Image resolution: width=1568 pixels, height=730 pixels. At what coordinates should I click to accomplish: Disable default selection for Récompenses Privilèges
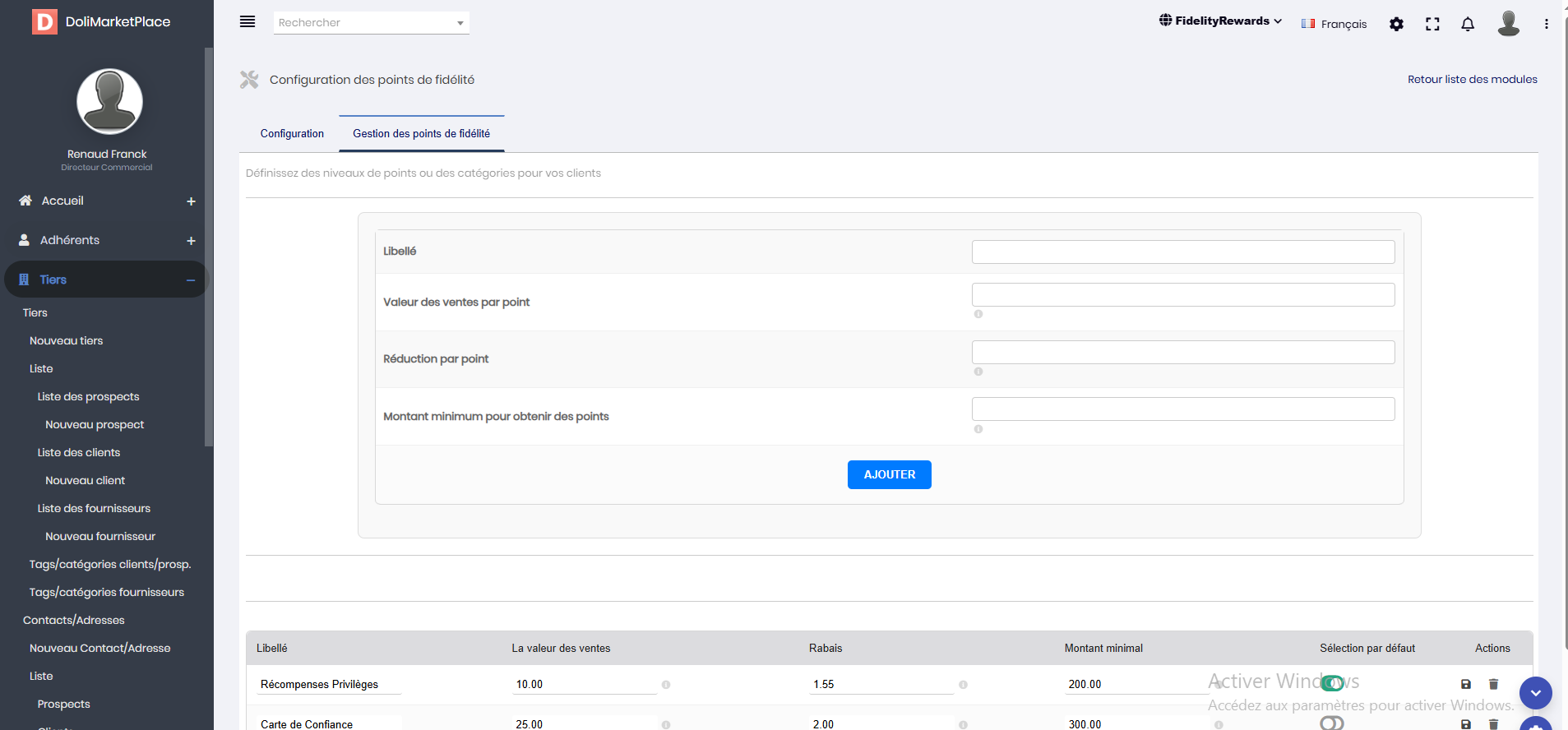pyautogui.click(x=1332, y=683)
